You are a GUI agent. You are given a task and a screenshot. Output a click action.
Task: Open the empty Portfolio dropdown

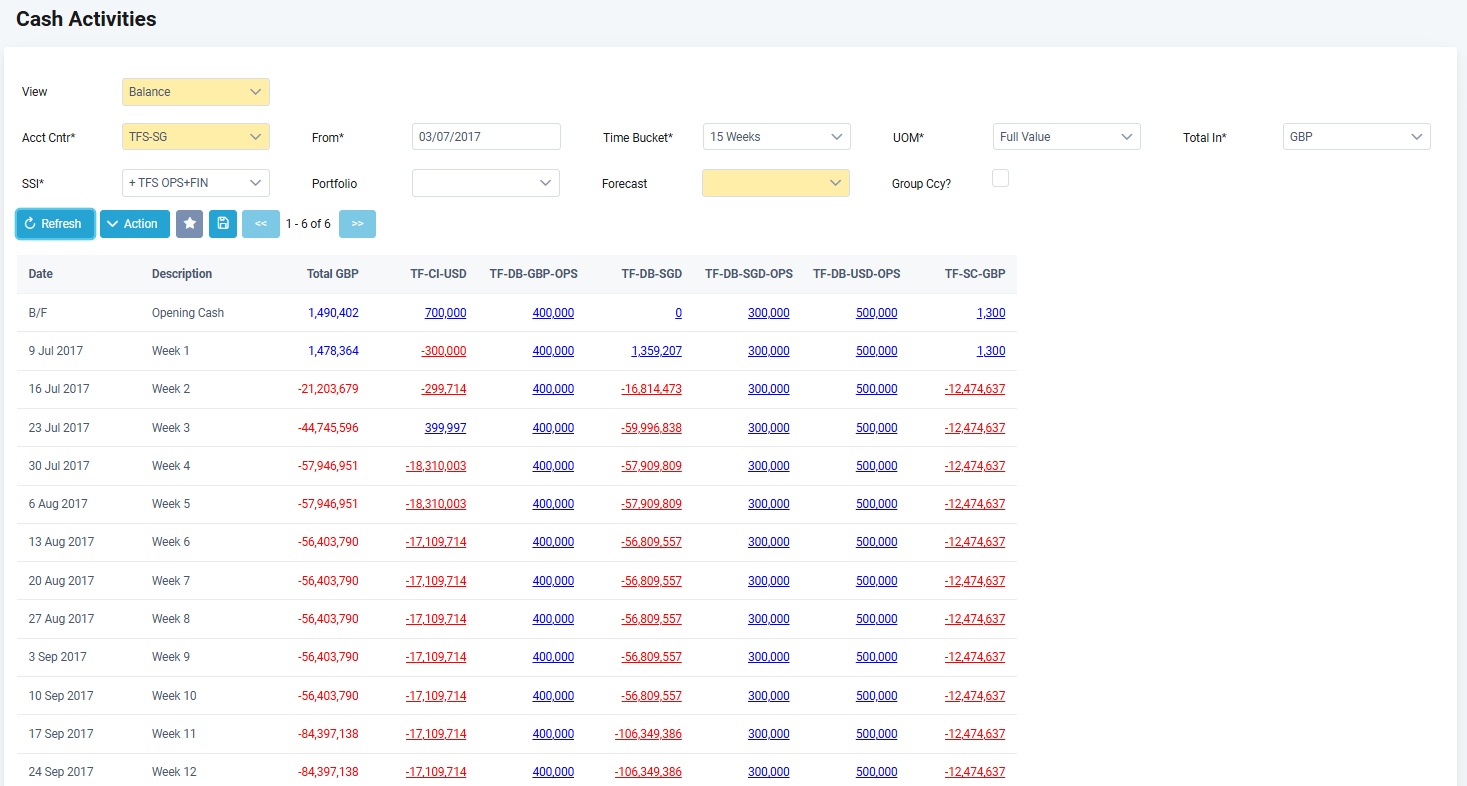click(486, 183)
